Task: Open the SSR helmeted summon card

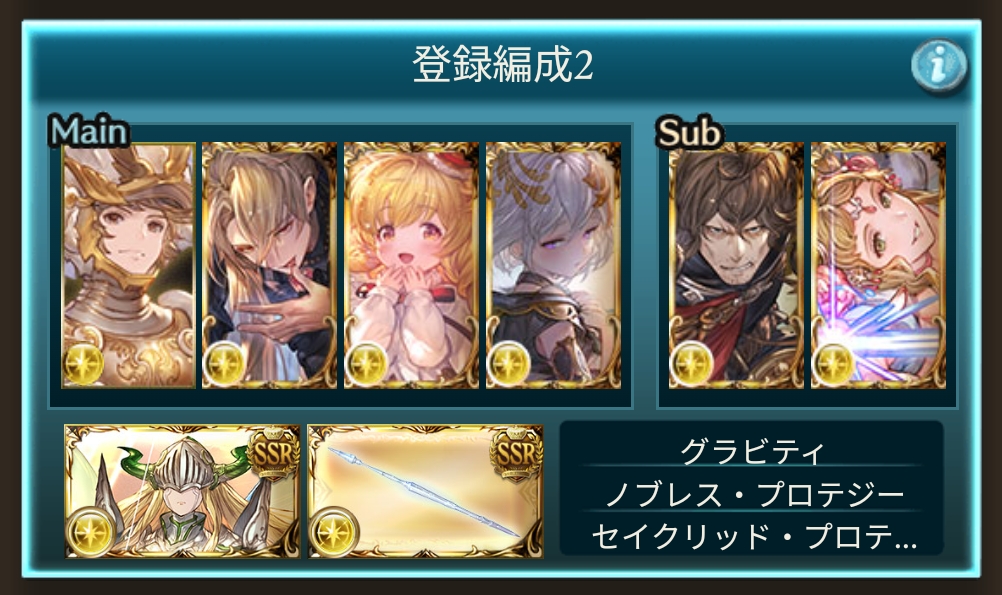Action: [182, 491]
